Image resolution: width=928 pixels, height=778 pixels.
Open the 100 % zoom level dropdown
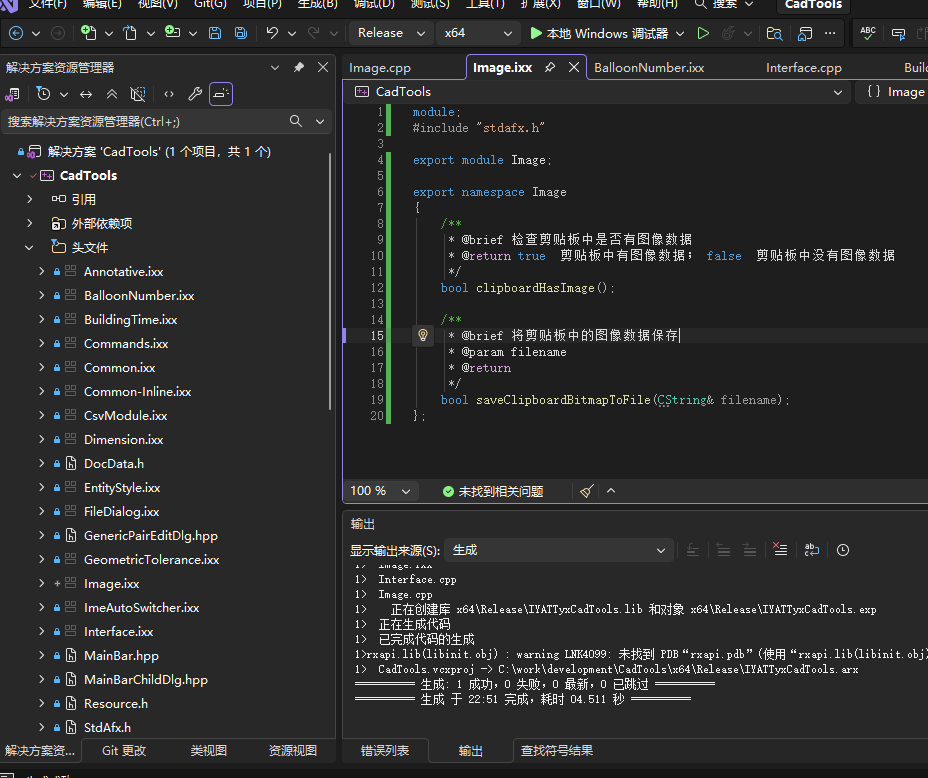381,491
